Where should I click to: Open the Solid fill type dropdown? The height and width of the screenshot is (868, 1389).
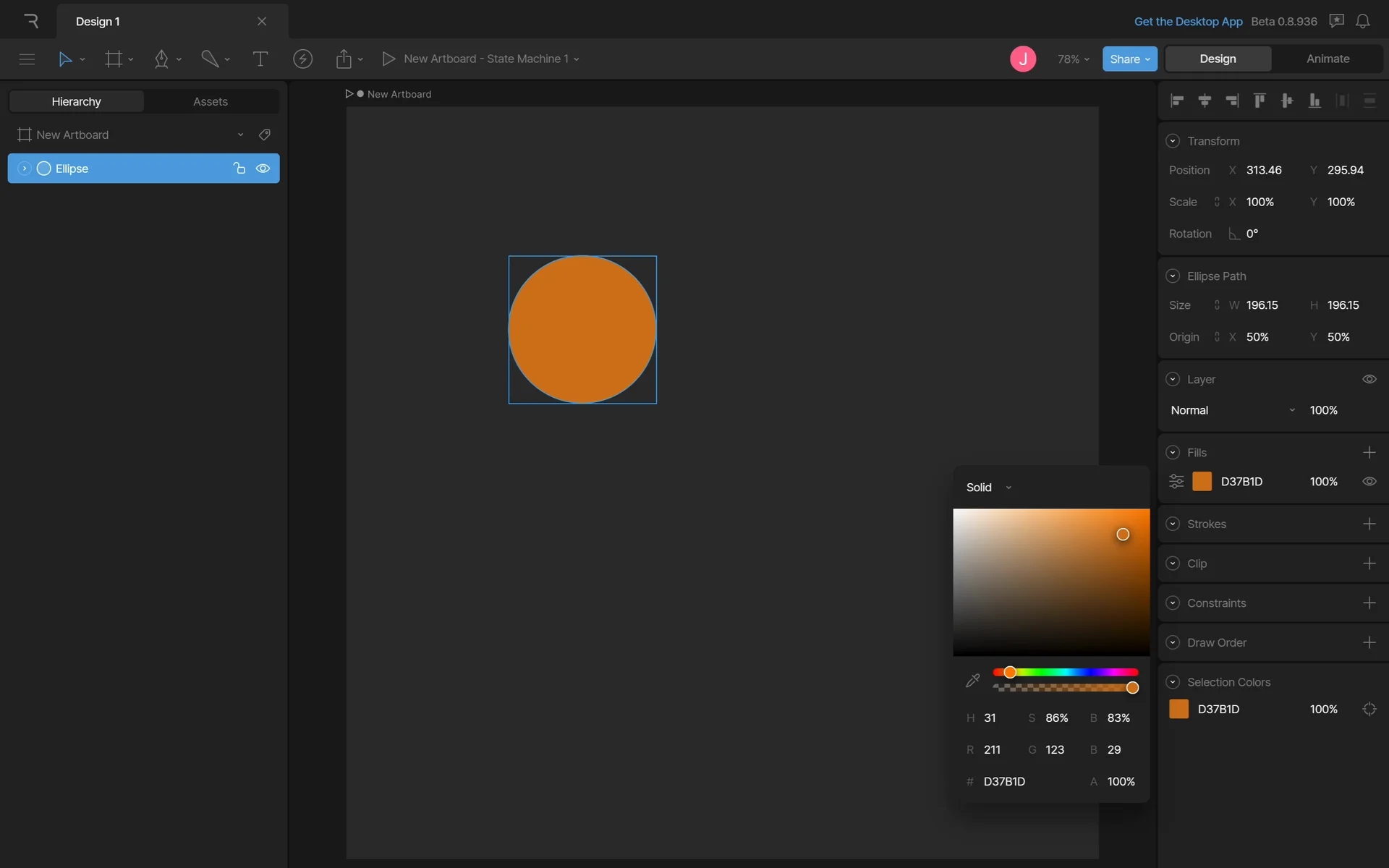(988, 488)
